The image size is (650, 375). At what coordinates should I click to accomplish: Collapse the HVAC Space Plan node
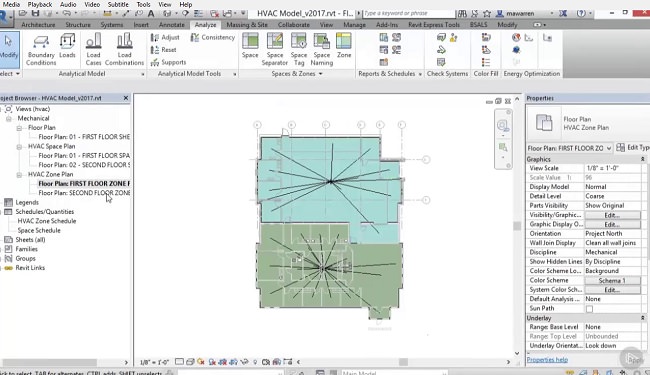tap(19, 147)
